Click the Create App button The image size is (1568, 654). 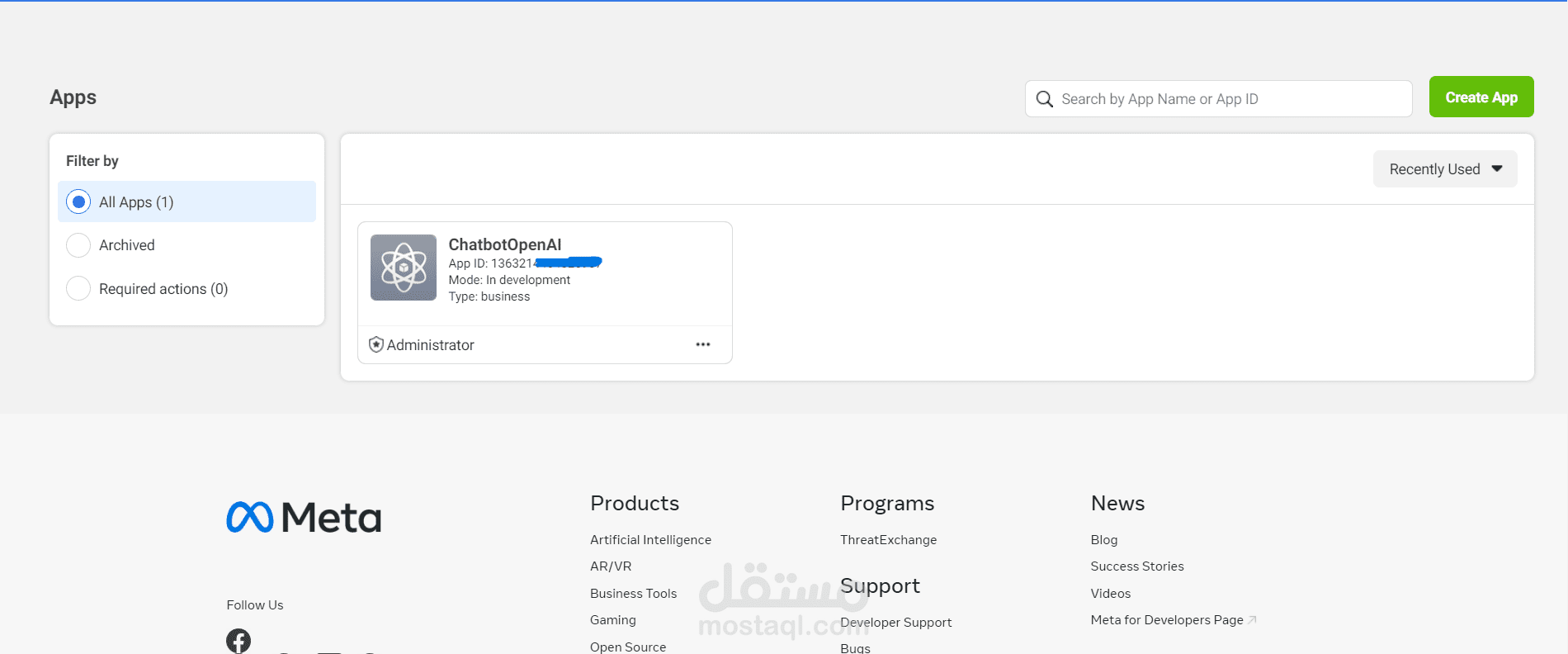[1481, 97]
